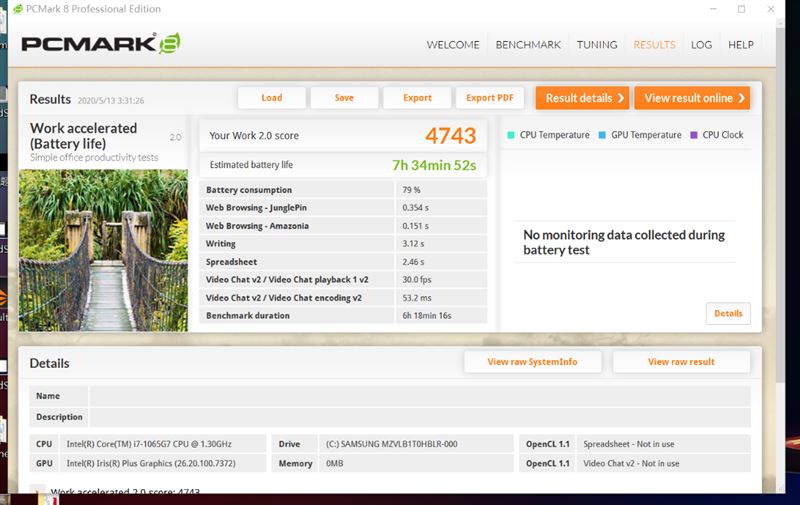Click the window's vertical scrollbar
Screen dimensions: 800x505
pyautogui.click(x=780, y=204)
